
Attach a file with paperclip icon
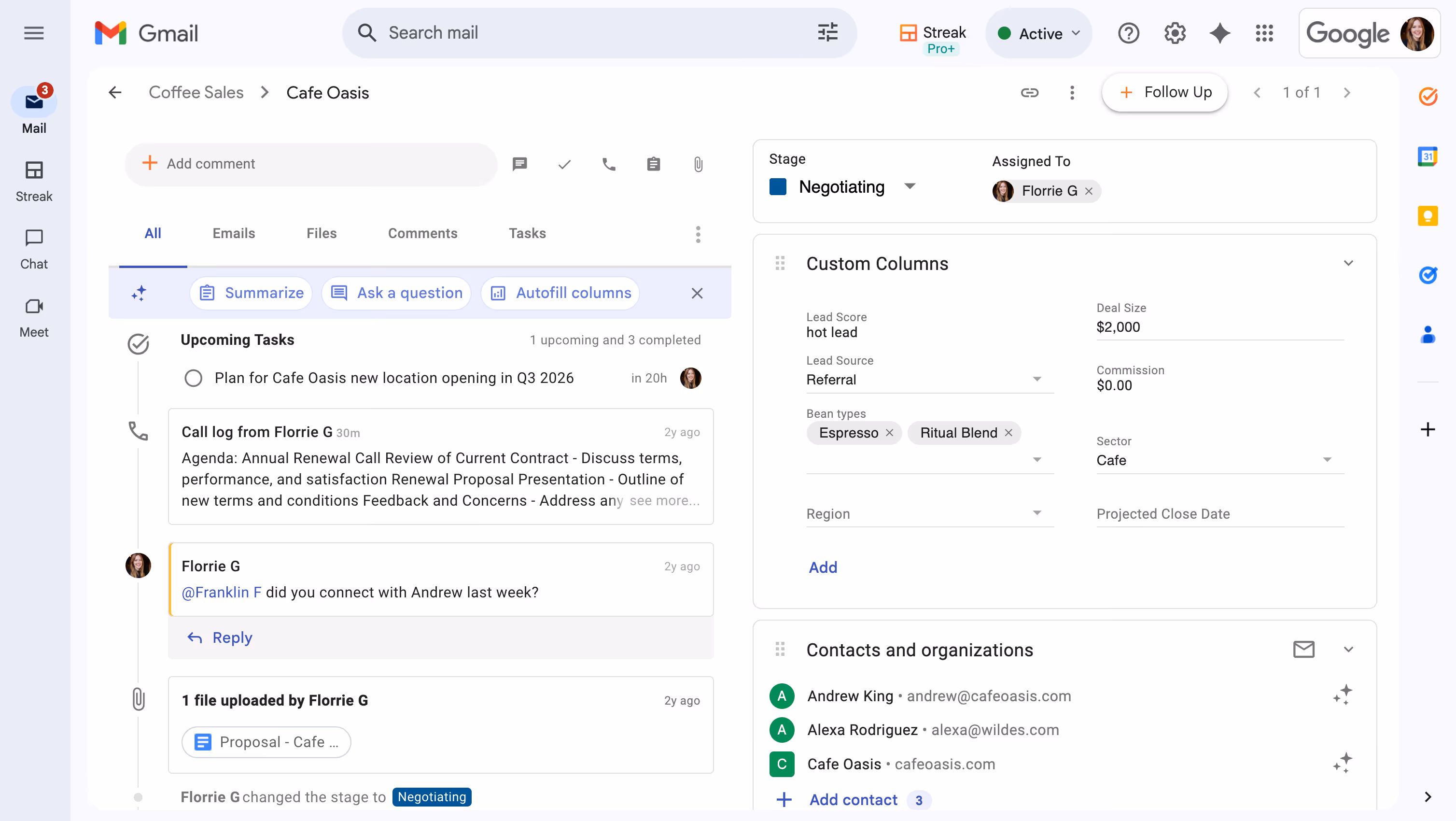(x=698, y=164)
